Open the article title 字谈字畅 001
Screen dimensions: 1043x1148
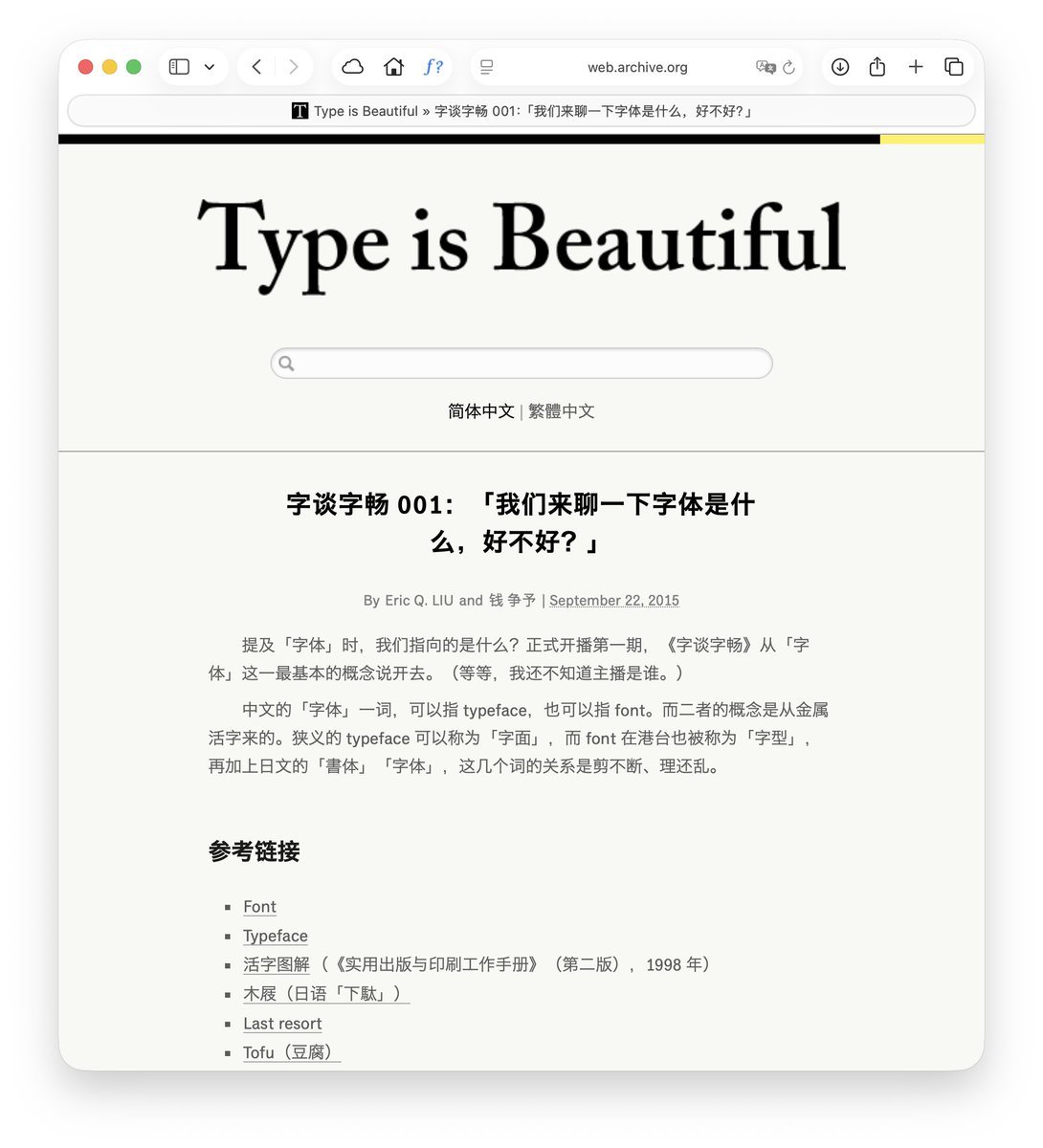click(x=521, y=523)
